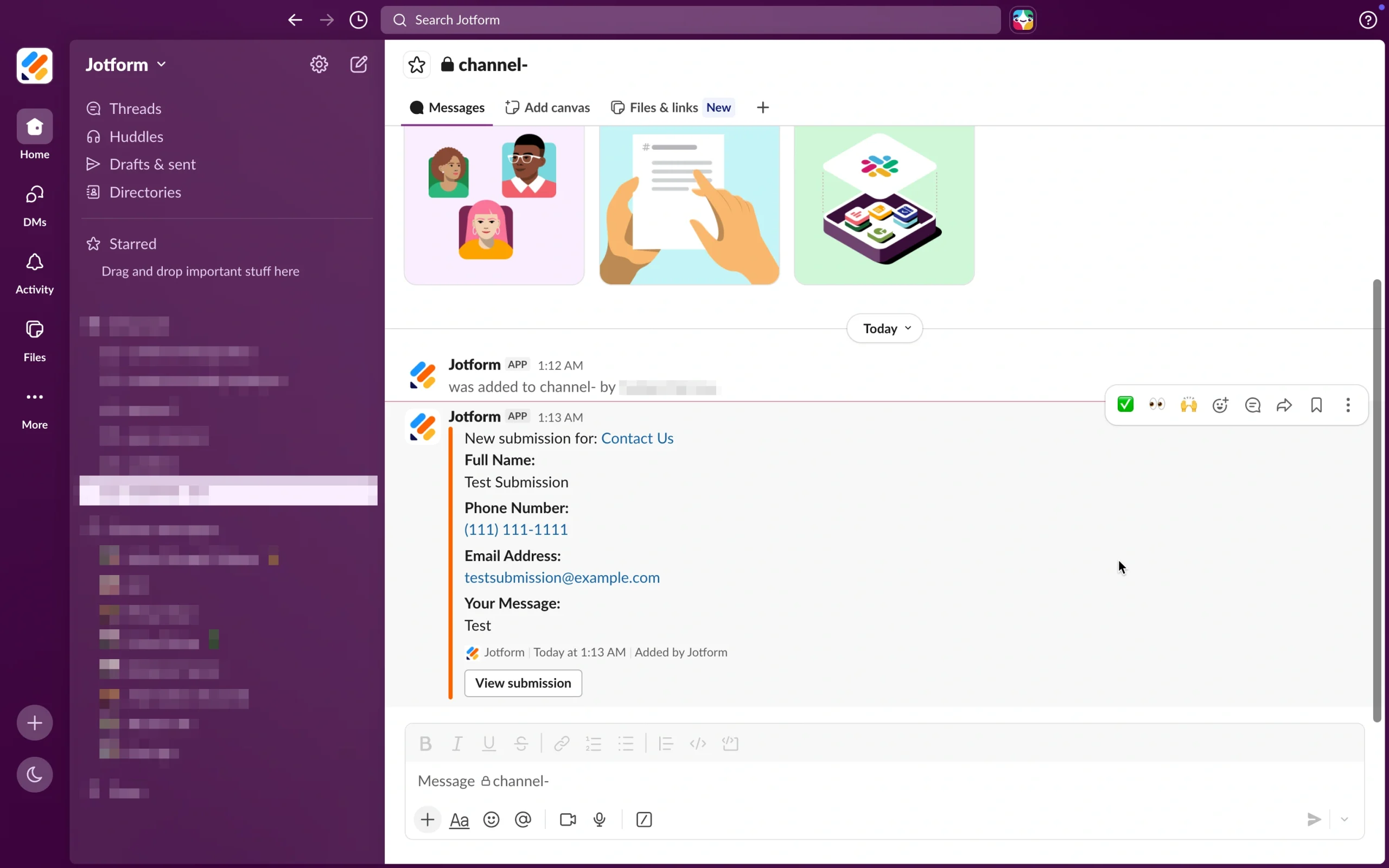Image resolution: width=1389 pixels, height=868 pixels.
Task: Open the More menu in the sidebar
Action: pyautogui.click(x=35, y=408)
